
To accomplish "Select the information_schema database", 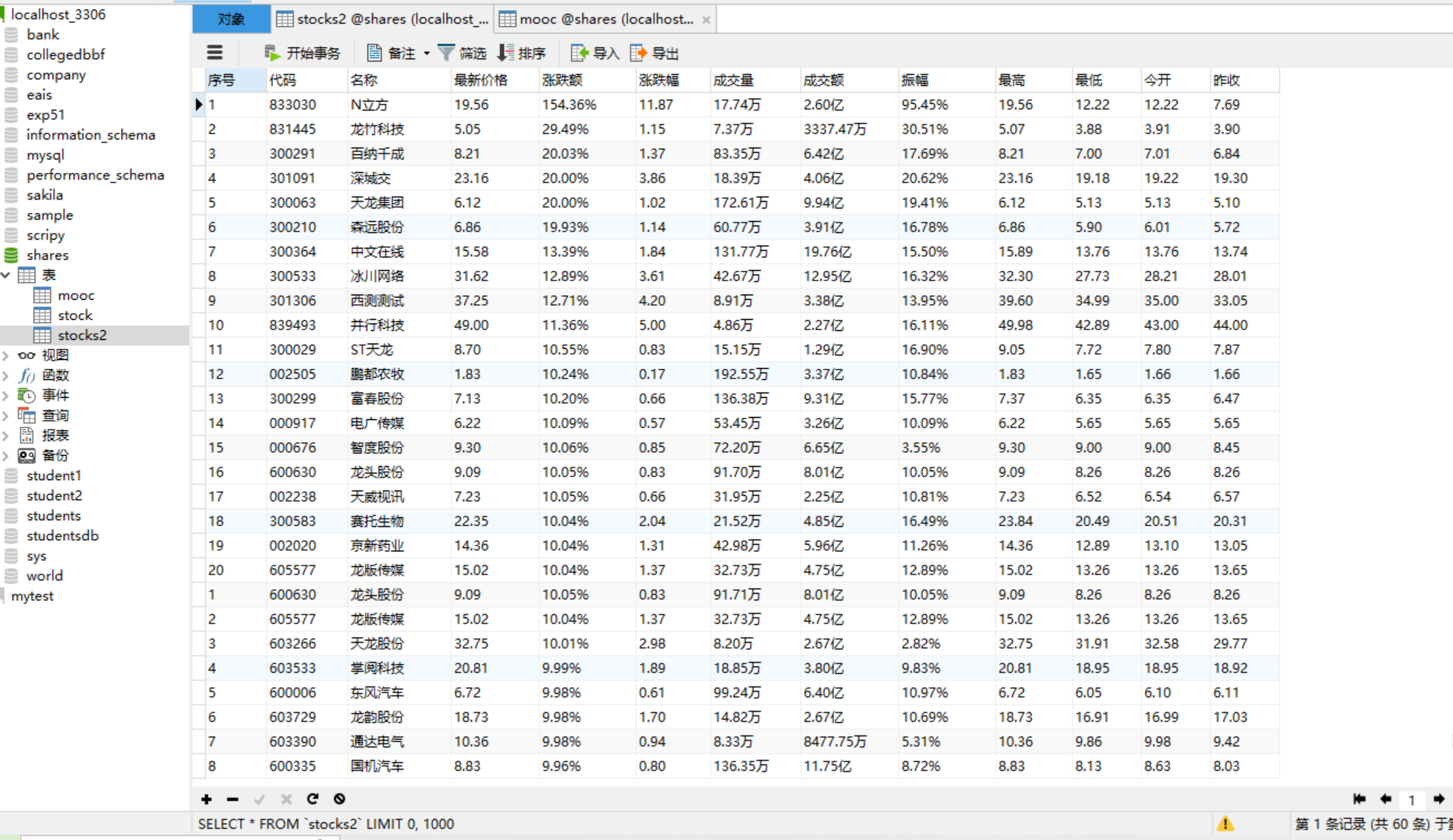I will coord(91,135).
